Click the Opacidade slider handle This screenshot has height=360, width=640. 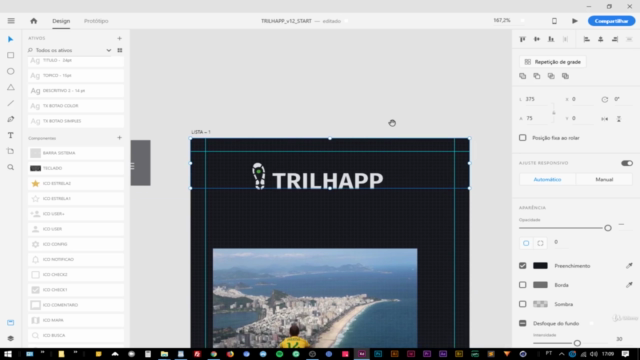coord(608,228)
